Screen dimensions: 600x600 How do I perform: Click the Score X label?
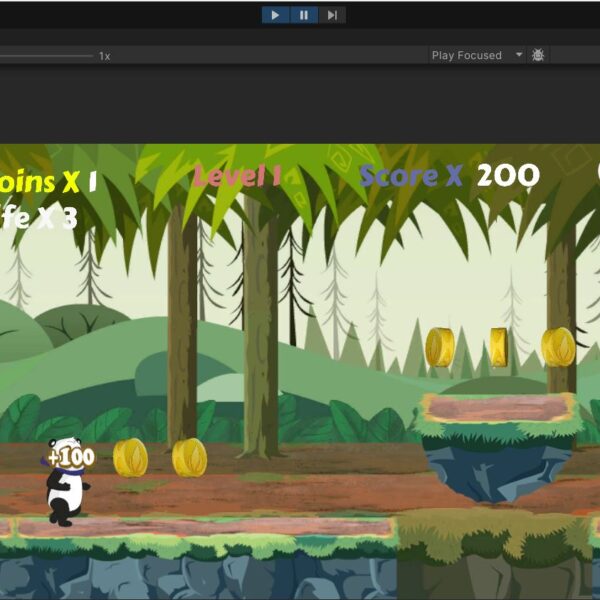tap(411, 176)
